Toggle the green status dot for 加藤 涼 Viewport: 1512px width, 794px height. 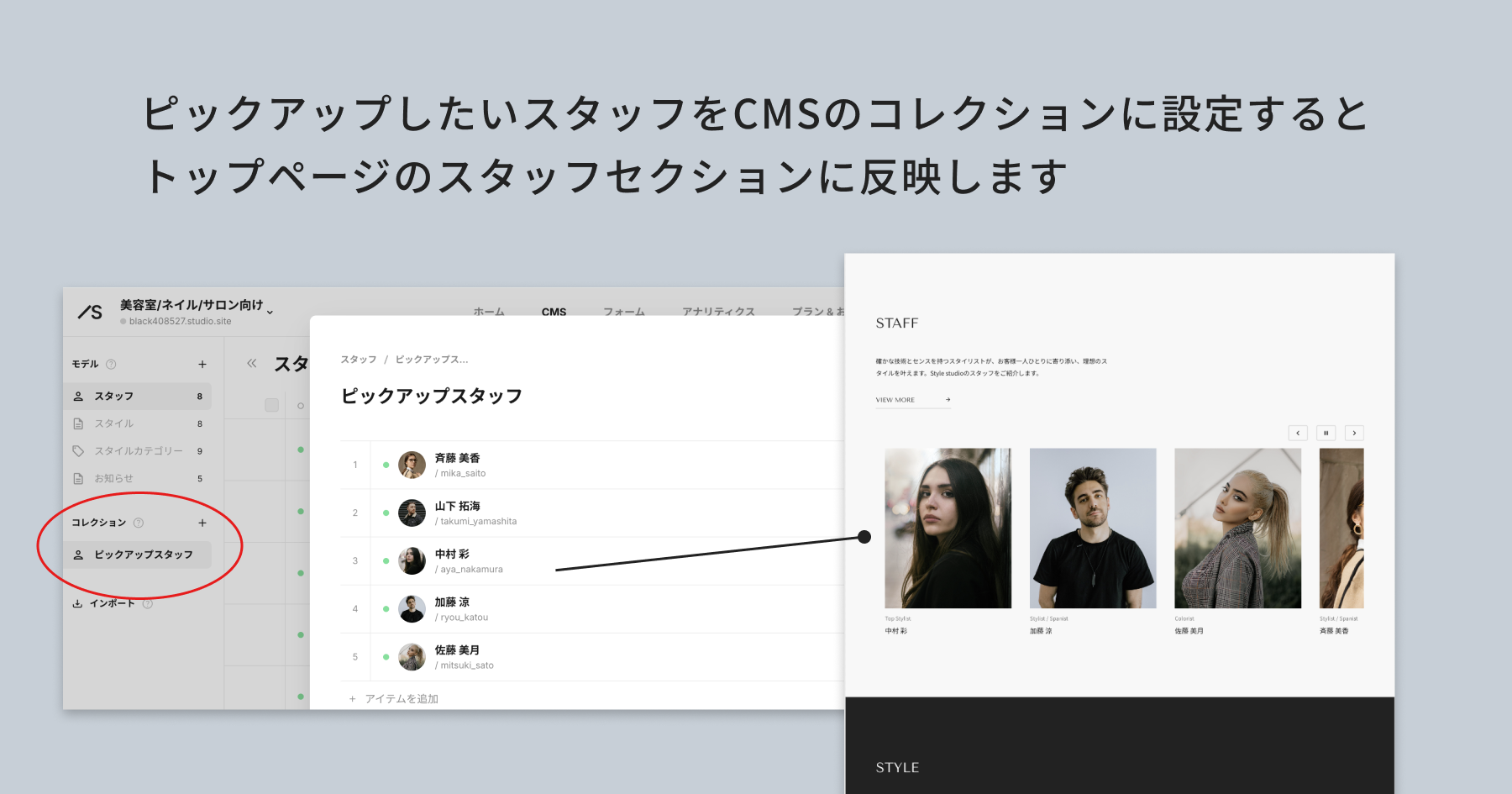coord(386,609)
